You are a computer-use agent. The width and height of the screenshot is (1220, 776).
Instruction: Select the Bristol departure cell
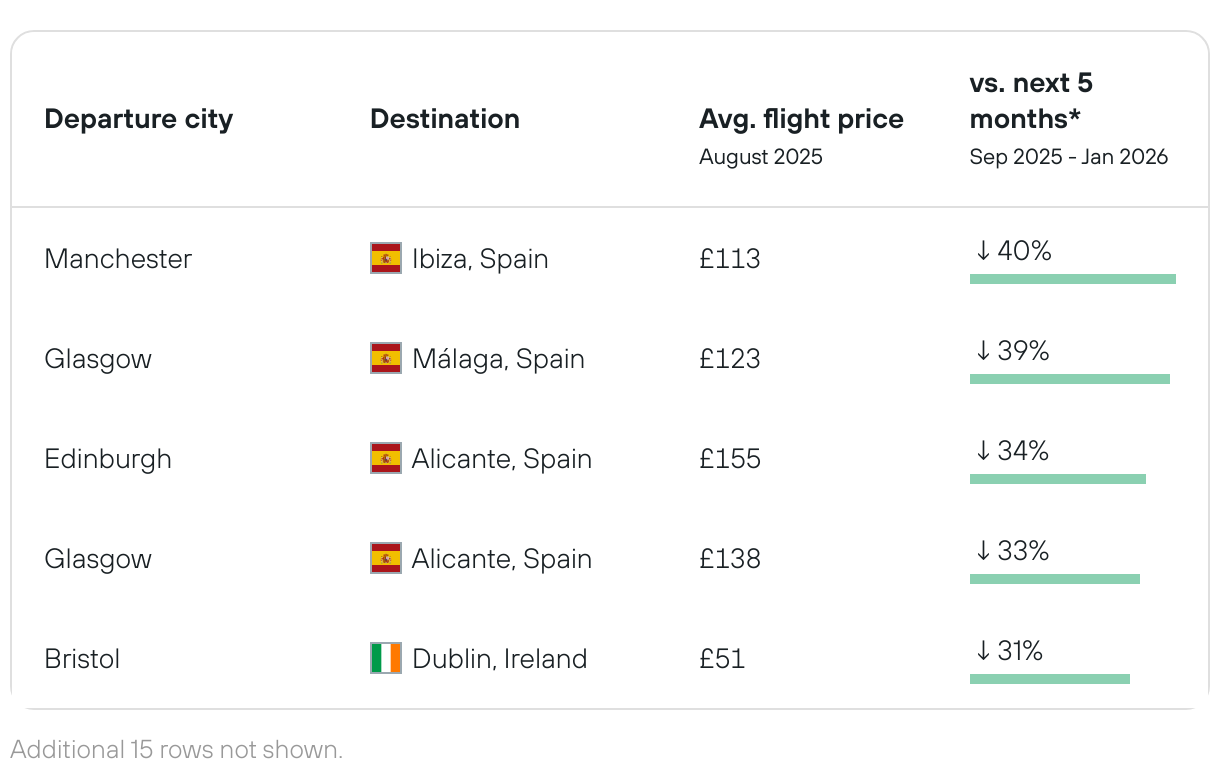click(82, 659)
